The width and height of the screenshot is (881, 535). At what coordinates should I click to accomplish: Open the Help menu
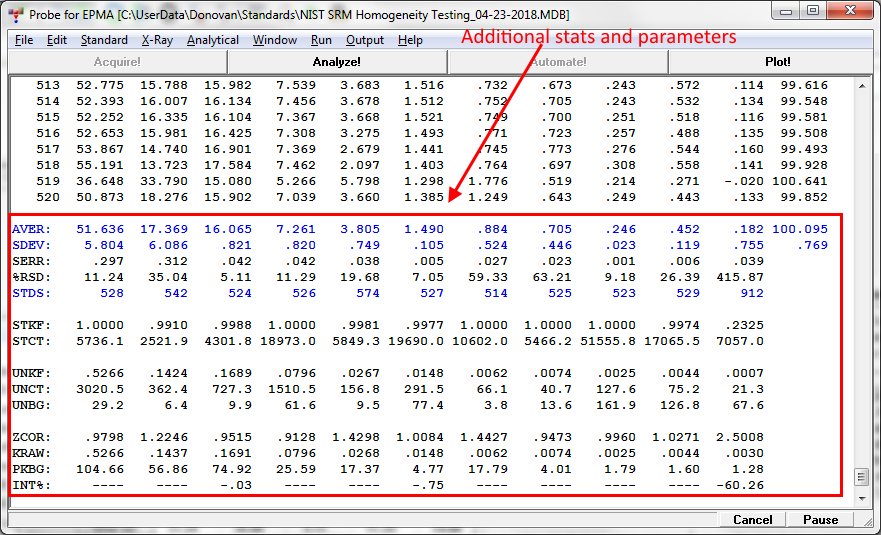point(410,40)
